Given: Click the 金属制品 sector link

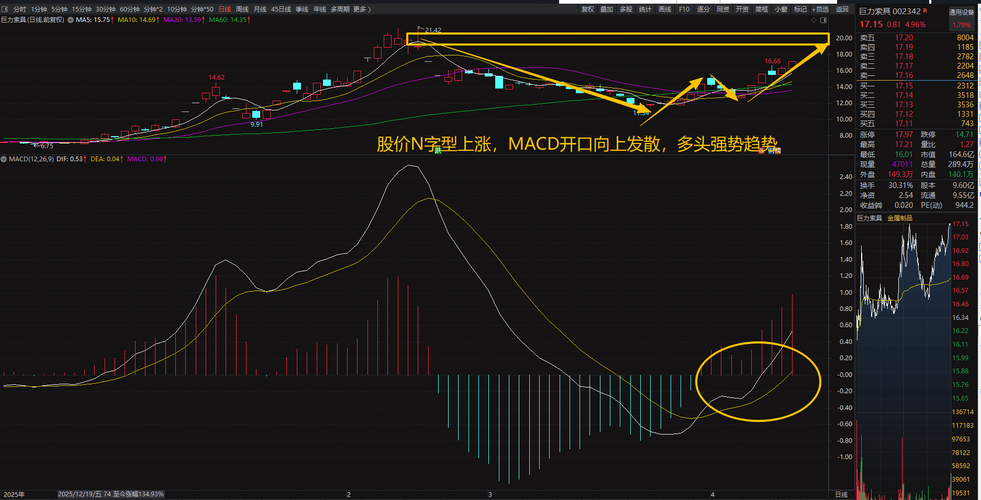Looking at the screenshot, I should 900,218.
